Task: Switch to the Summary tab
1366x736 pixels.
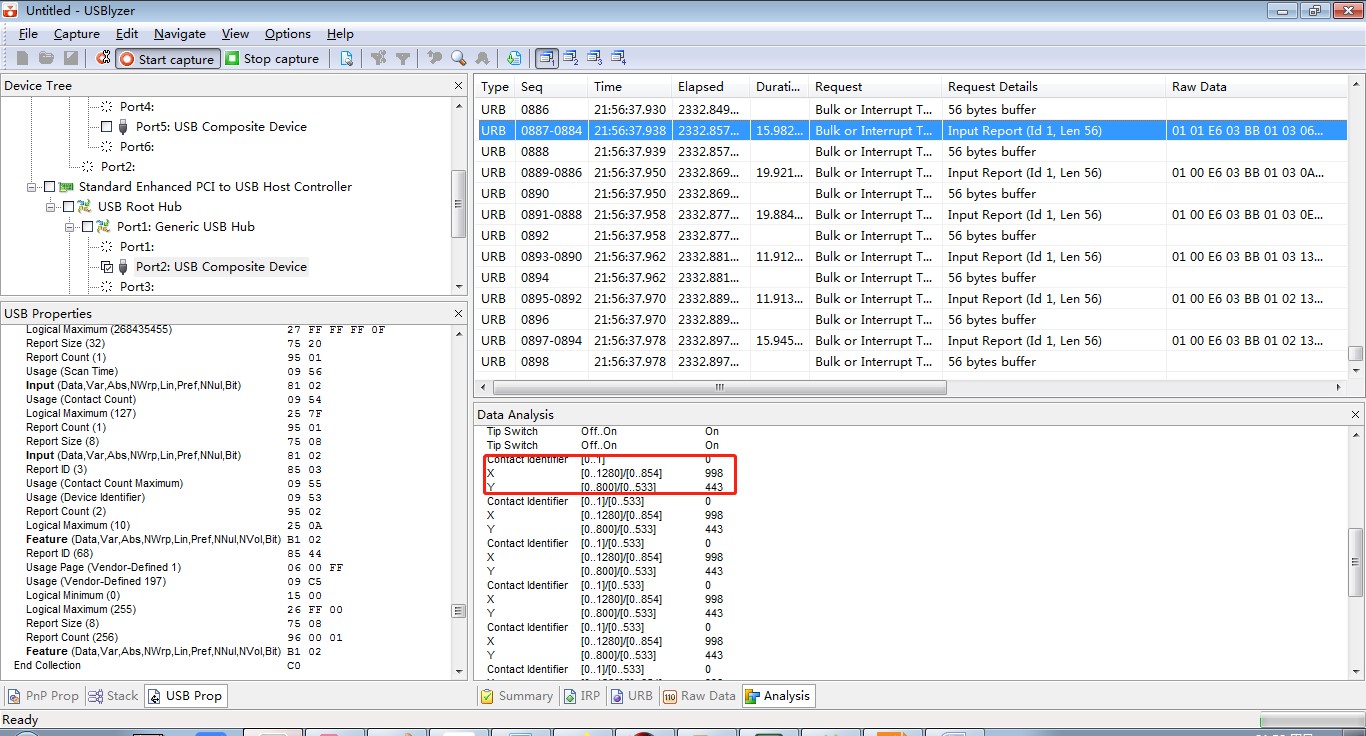Action: (517, 696)
